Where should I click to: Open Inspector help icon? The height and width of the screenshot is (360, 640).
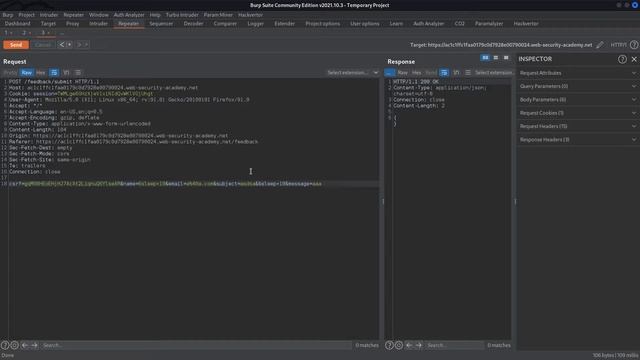[622, 59]
